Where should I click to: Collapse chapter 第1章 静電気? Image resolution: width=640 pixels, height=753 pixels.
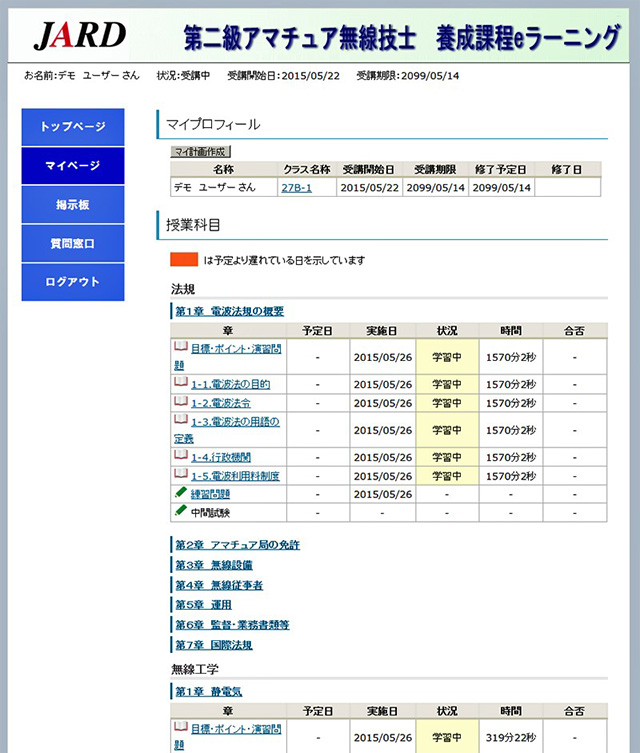tap(208, 692)
